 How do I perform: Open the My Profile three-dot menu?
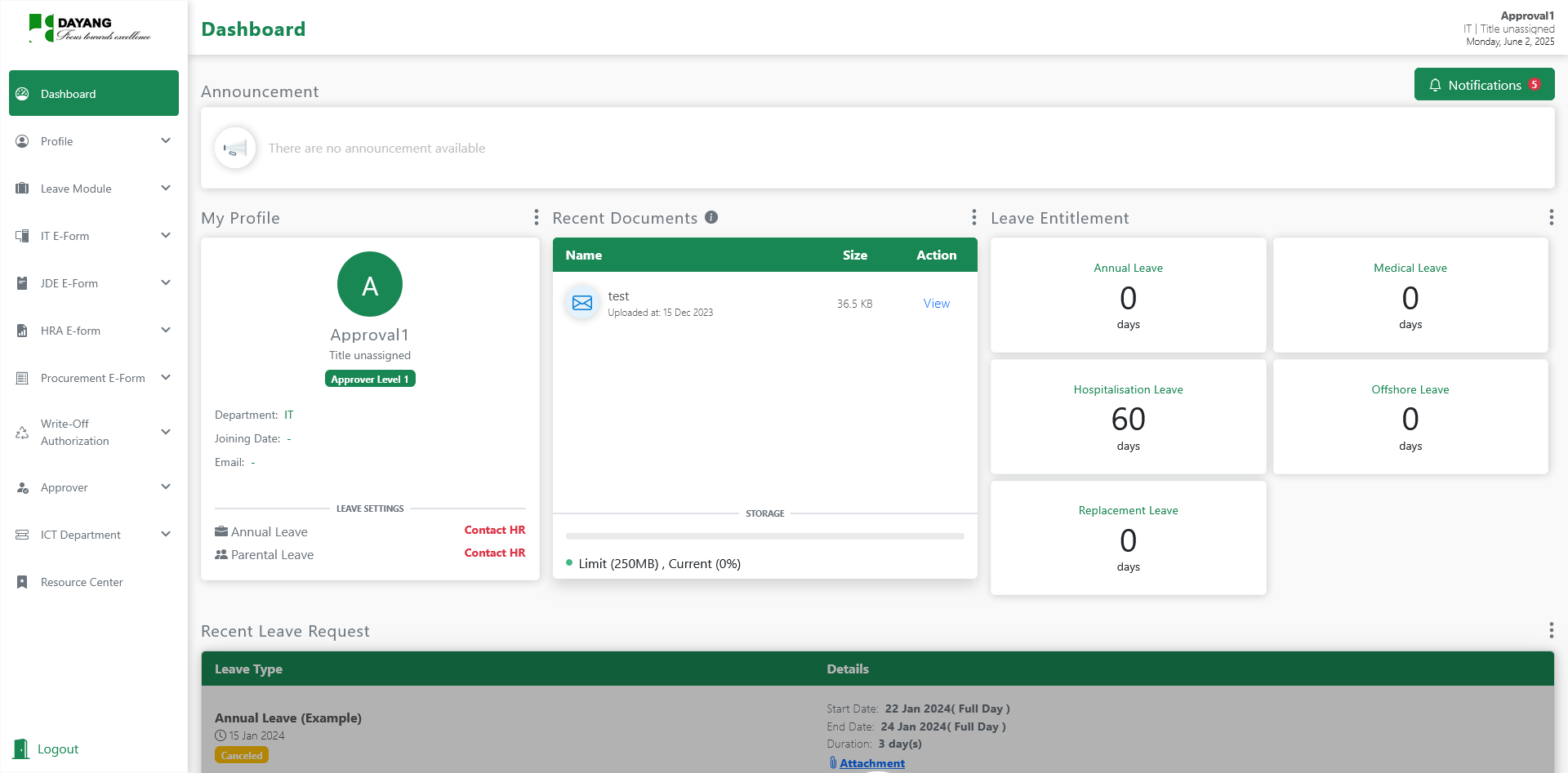coord(536,217)
